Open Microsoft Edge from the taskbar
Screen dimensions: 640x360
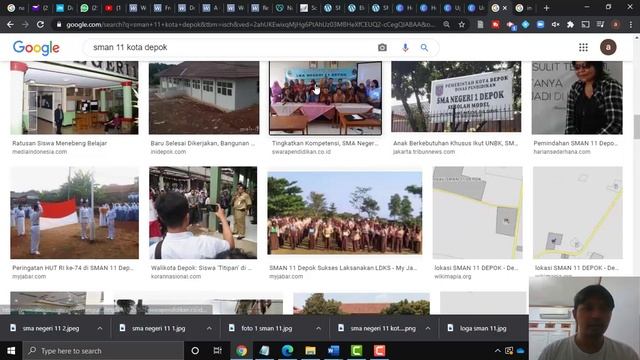coord(287,351)
